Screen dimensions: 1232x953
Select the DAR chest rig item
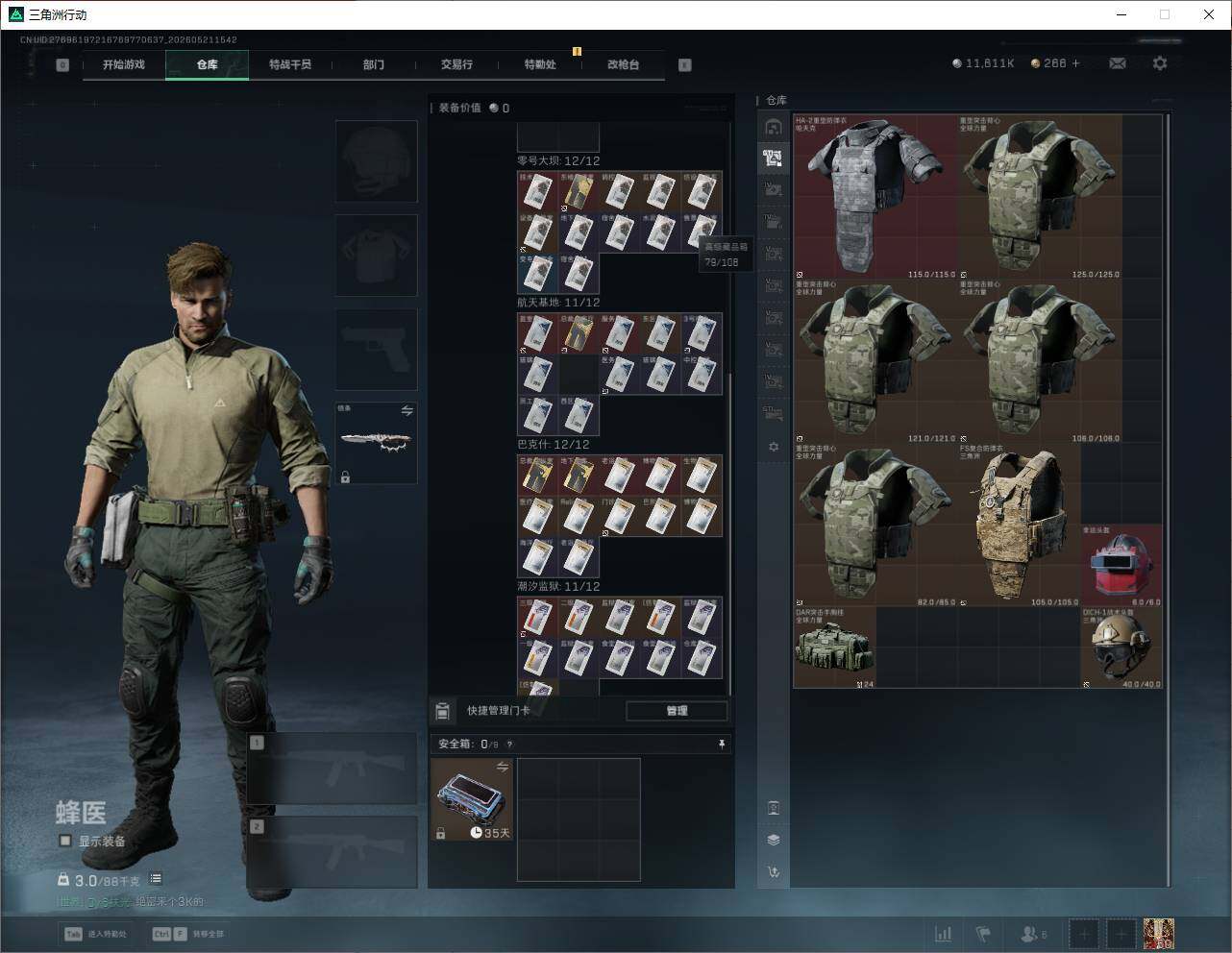point(834,648)
